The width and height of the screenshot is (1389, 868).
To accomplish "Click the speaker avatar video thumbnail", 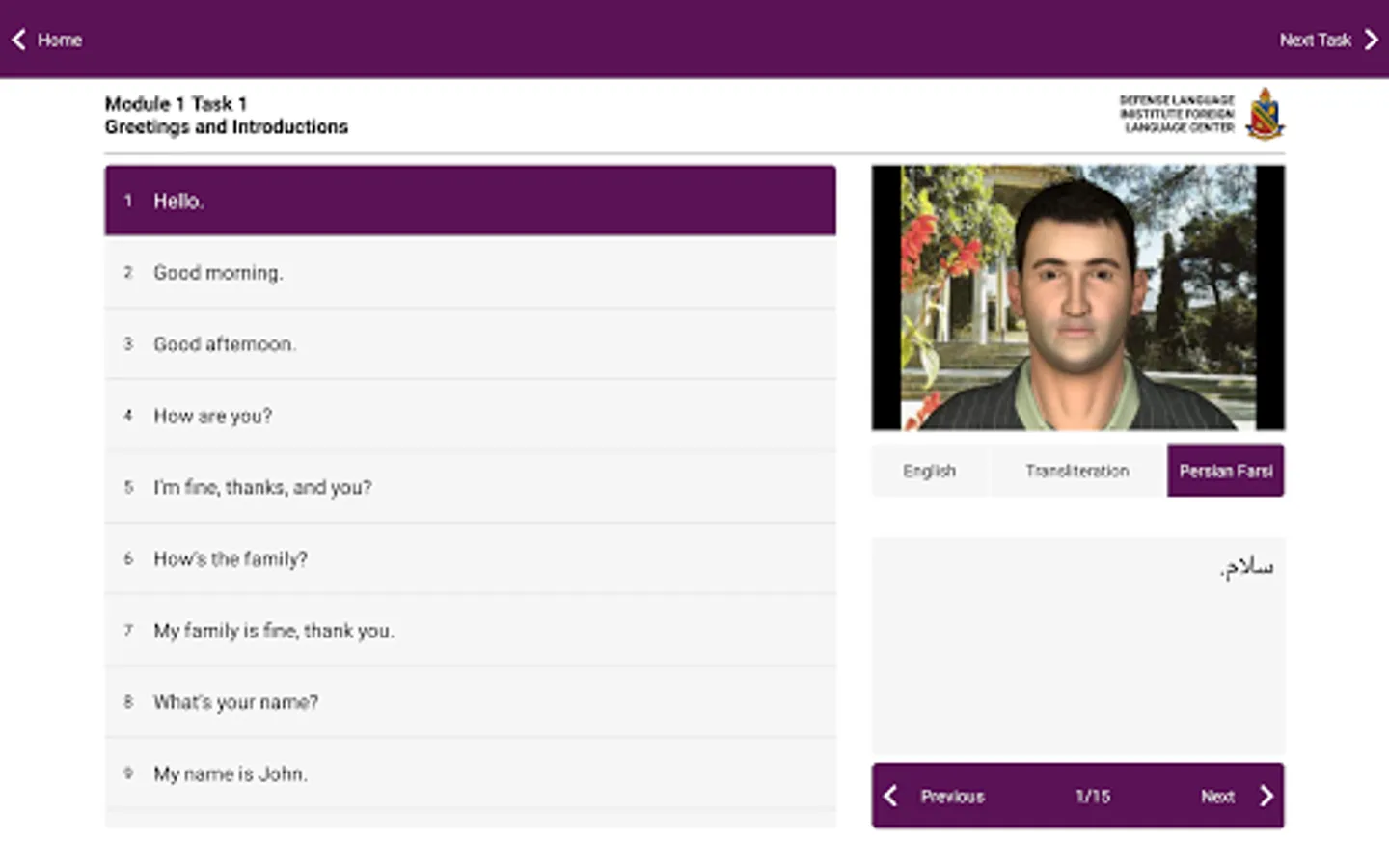I will coord(1078,297).
